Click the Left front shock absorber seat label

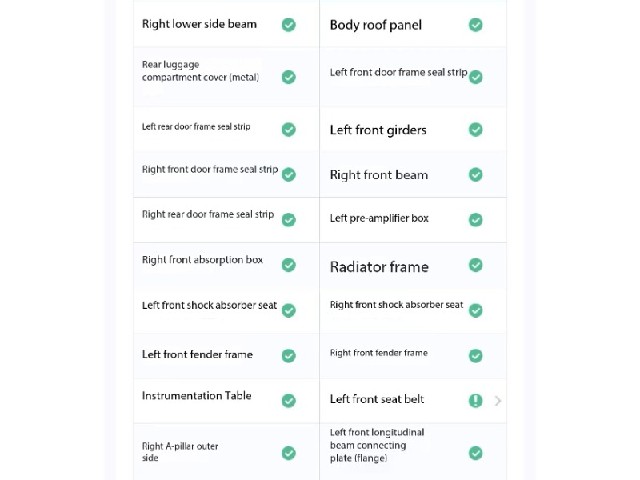point(209,305)
